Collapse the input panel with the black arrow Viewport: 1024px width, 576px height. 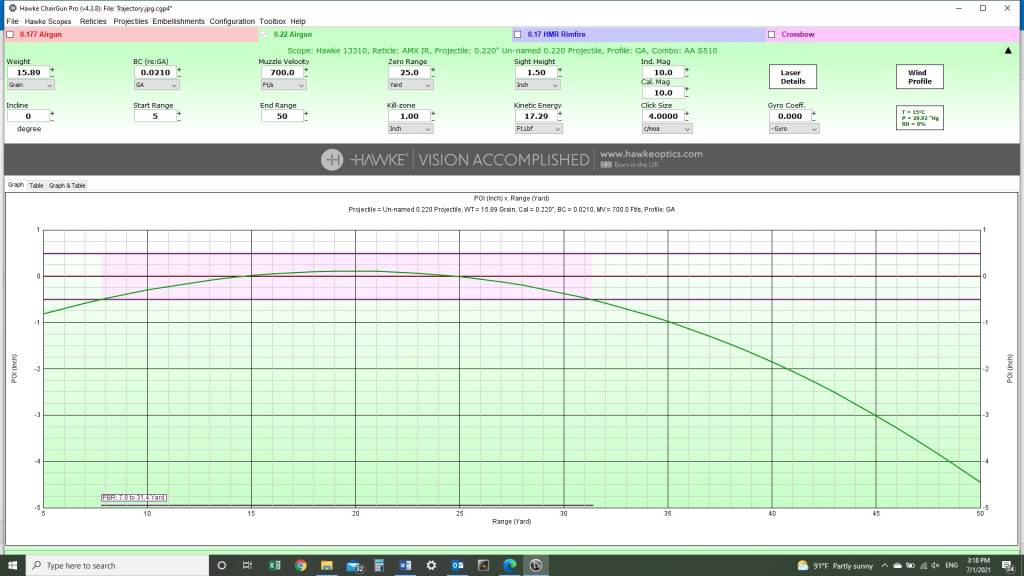pyautogui.click(x=1008, y=50)
